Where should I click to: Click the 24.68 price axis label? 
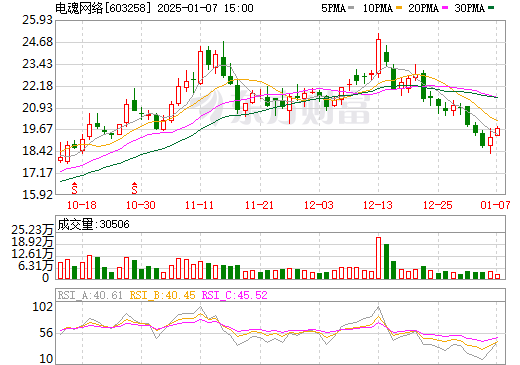tap(37, 42)
